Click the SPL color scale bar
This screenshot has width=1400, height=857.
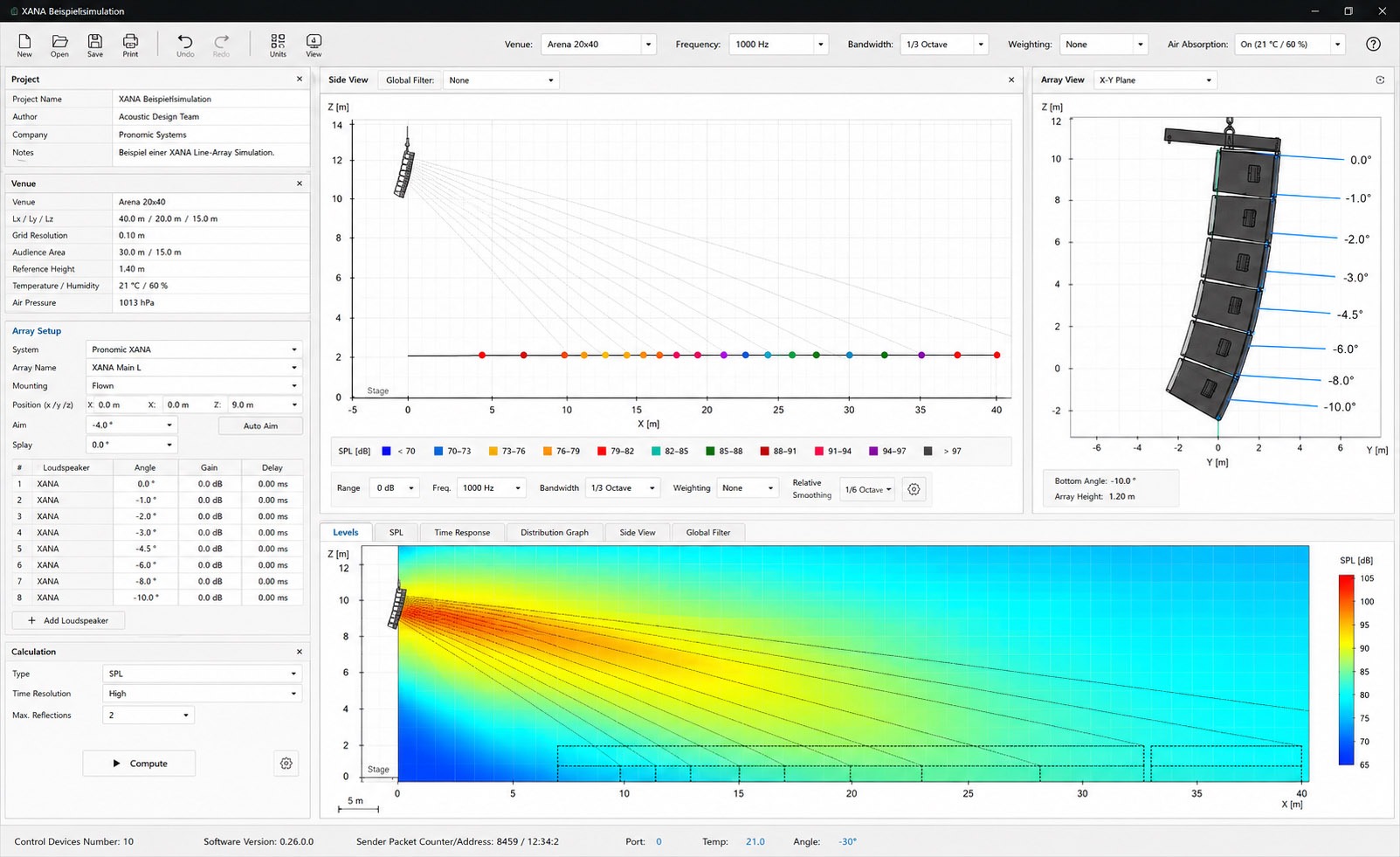pyautogui.click(x=1346, y=670)
